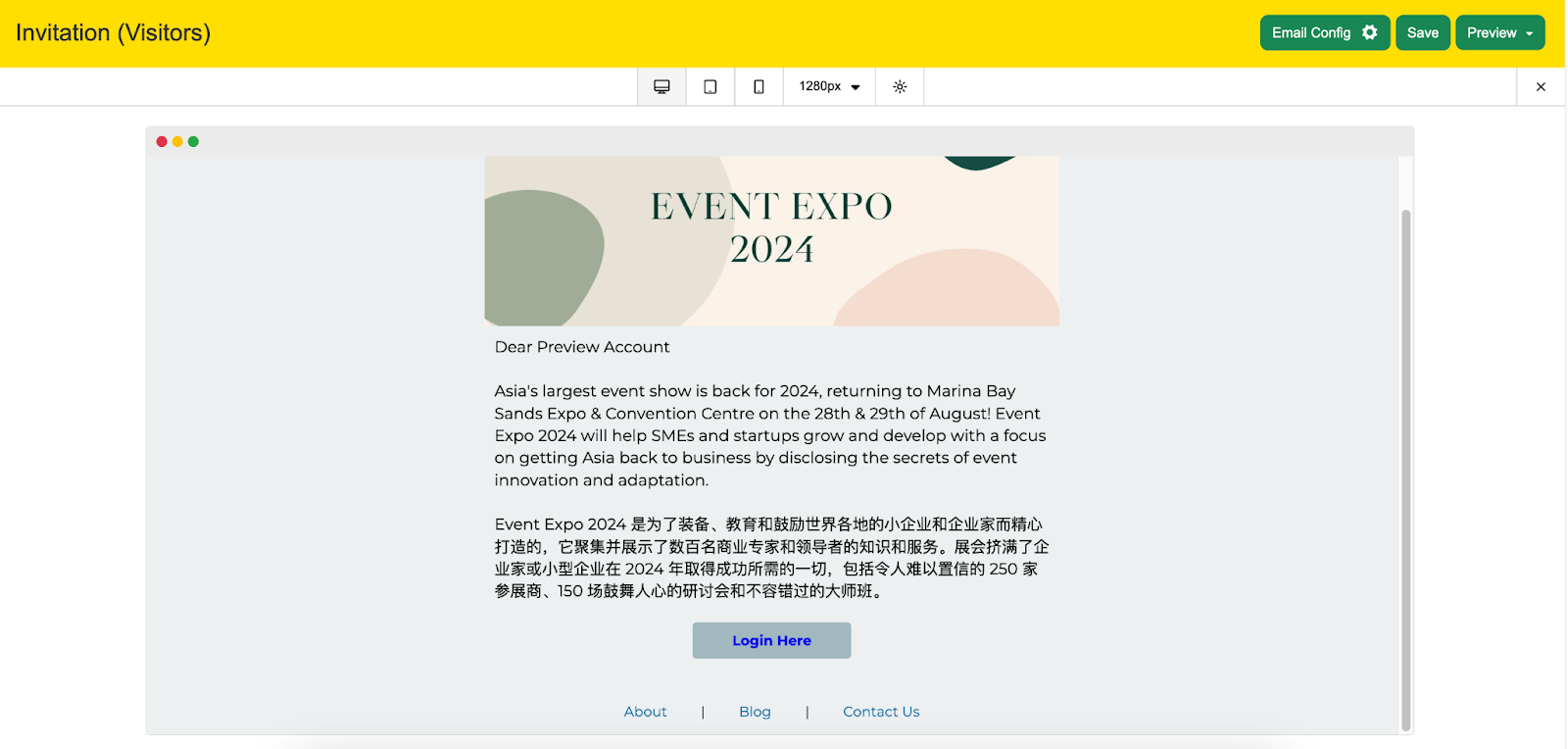Click the 'Invitation (Visitors)' page title
The image size is (1568, 749).
coord(113,32)
